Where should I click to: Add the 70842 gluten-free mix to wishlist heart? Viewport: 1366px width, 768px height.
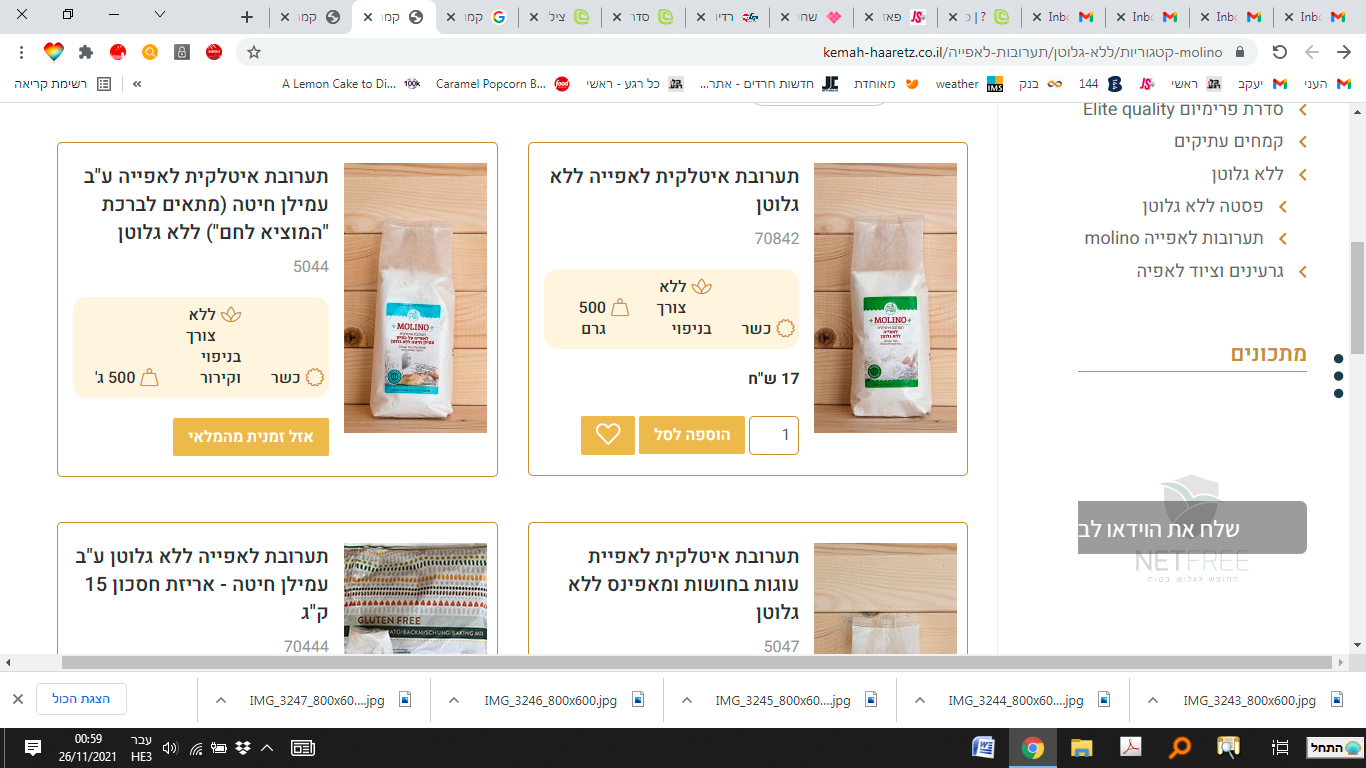[x=608, y=435]
